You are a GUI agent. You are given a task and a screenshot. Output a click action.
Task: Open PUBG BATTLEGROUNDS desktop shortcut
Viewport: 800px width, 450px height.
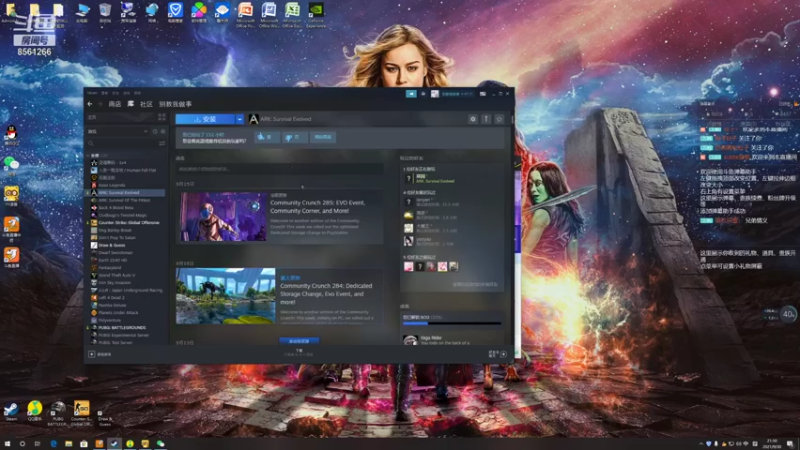(58, 413)
